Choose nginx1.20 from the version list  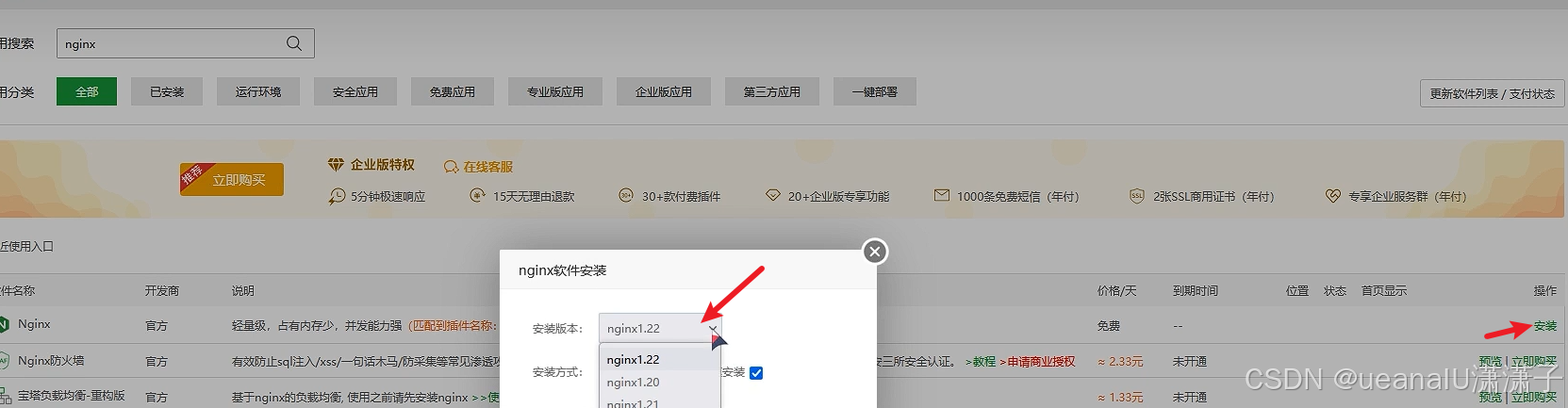(660, 383)
